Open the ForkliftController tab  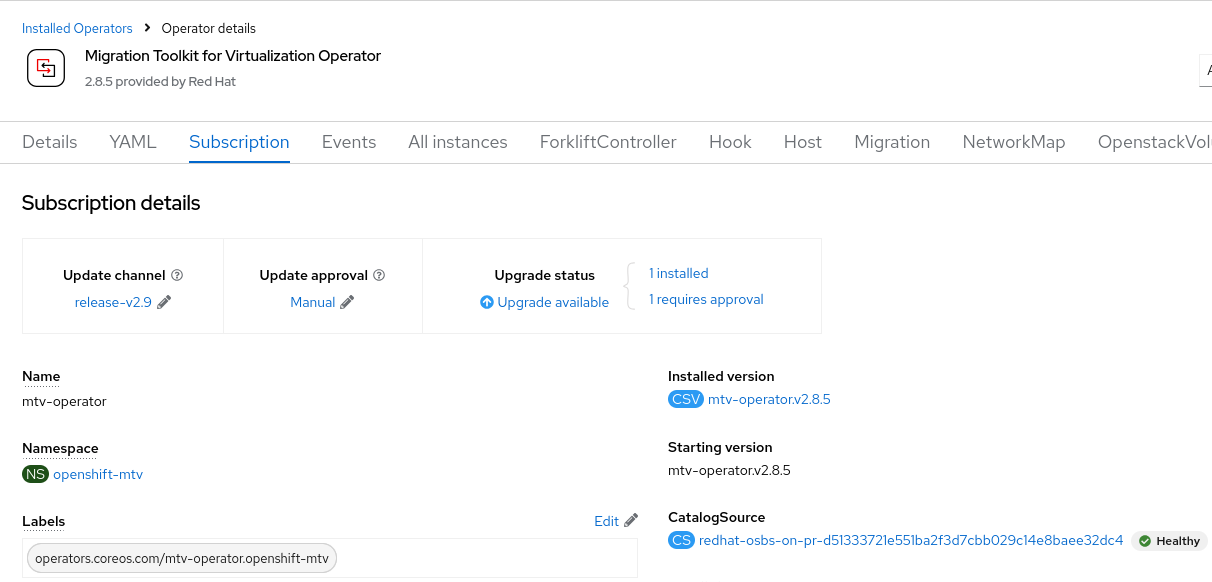coord(608,142)
